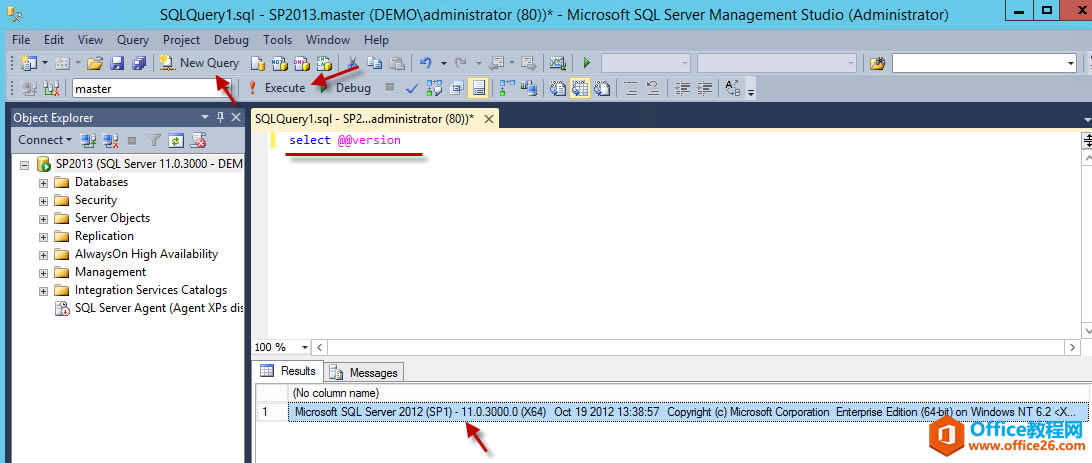Image resolution: width=1092 pixels, height=463 pixels.
Task: Expand the Server Objects folder node
Action: (x=43, y=219)
